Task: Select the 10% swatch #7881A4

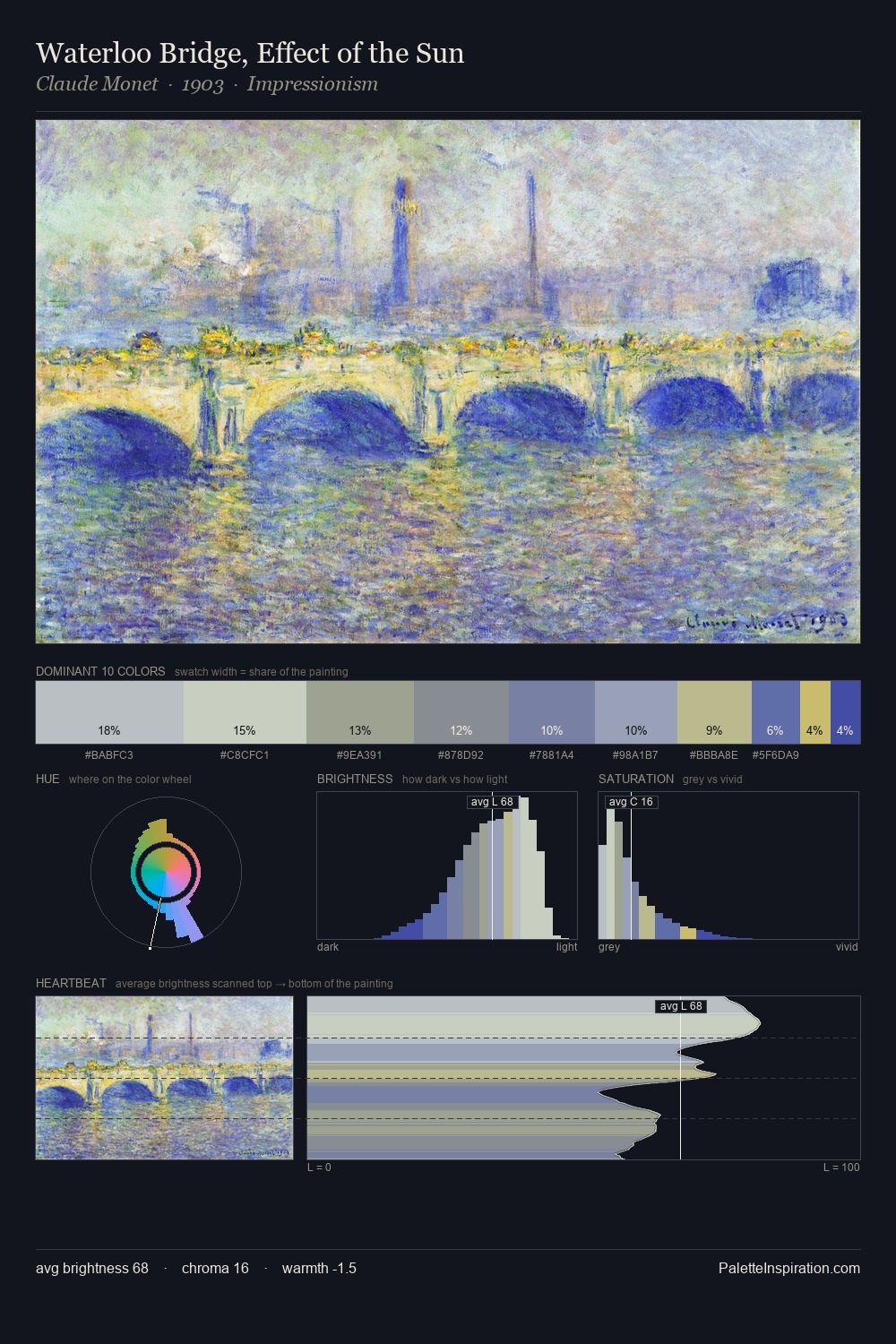Action: click(552, 712)
